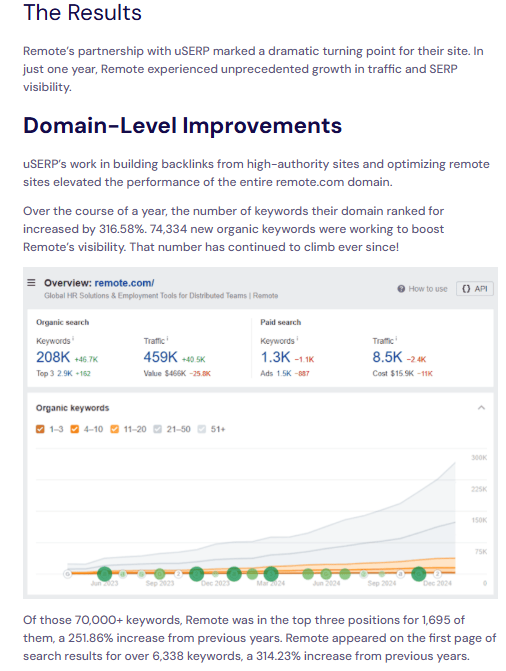Click the 150K y-axis label
Viewport: 506px width, 671px height.
[479, 520]
